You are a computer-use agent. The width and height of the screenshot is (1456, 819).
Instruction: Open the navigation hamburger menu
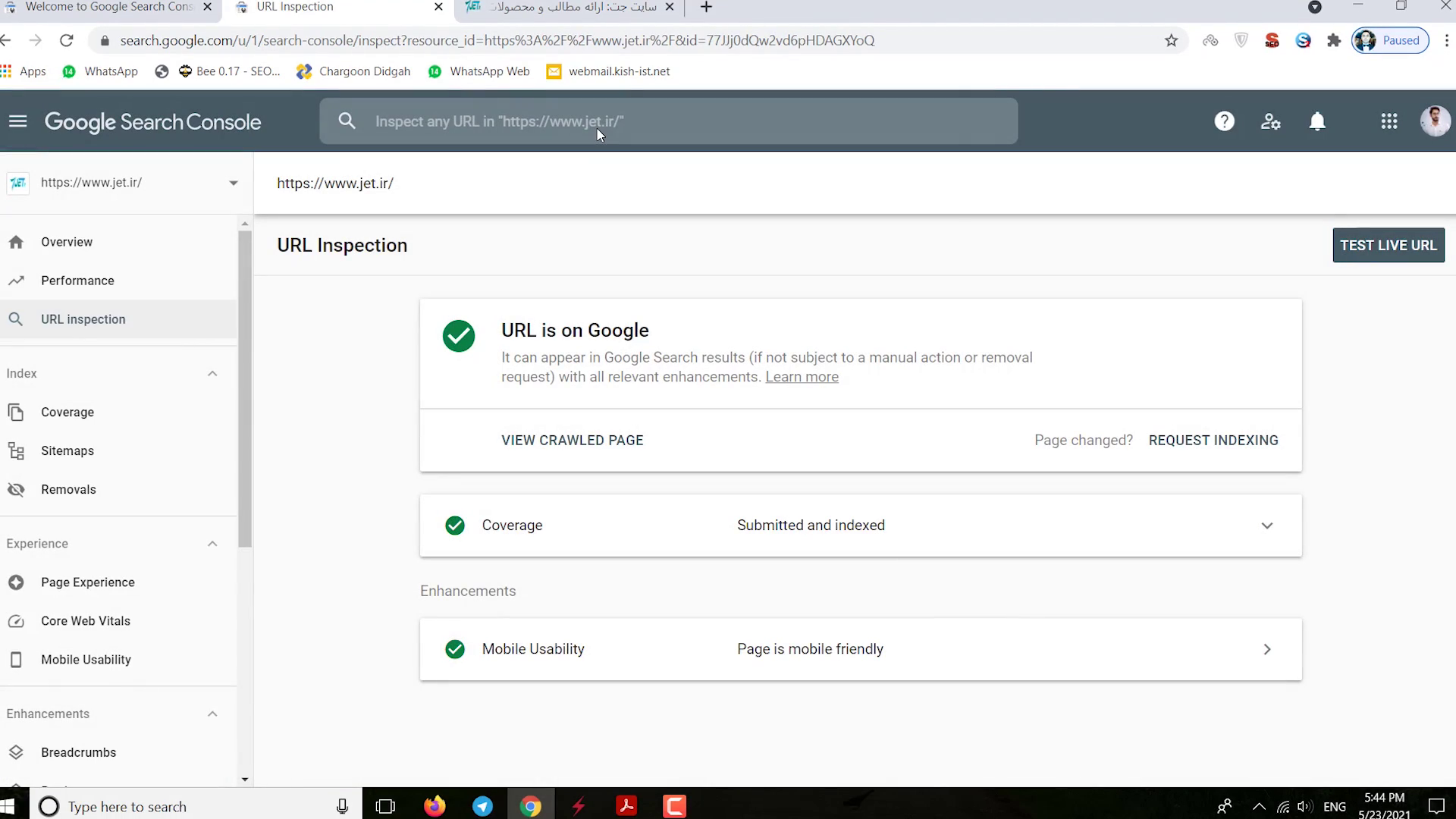(x=17, y=121)
